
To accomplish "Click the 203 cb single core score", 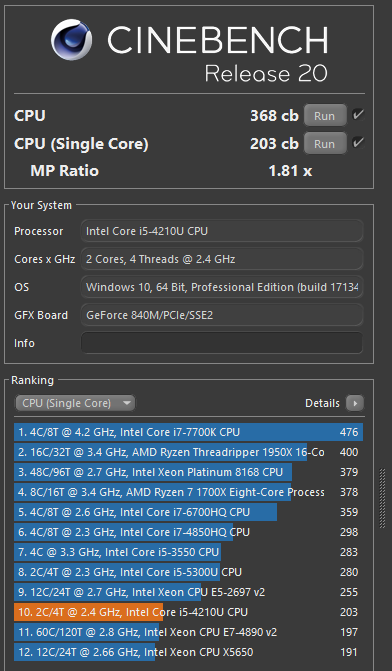I will click(x=274, y=144).
